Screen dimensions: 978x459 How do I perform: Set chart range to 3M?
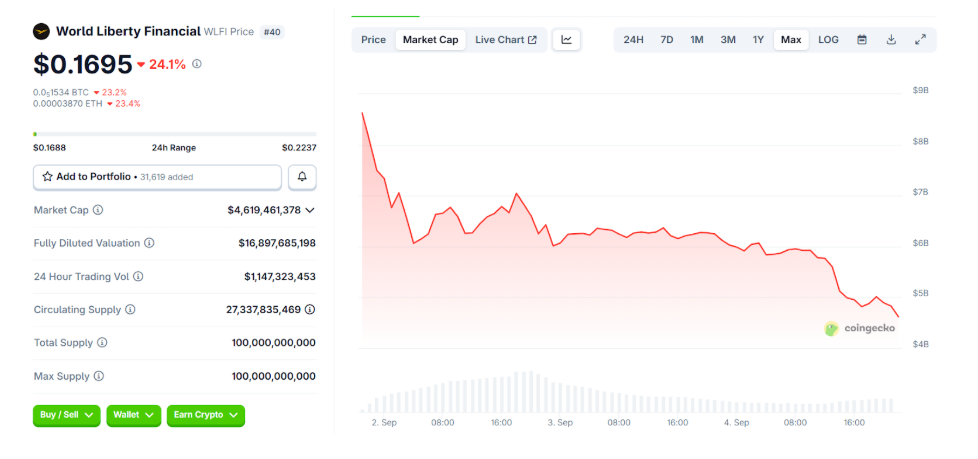(x=728, y=40)
